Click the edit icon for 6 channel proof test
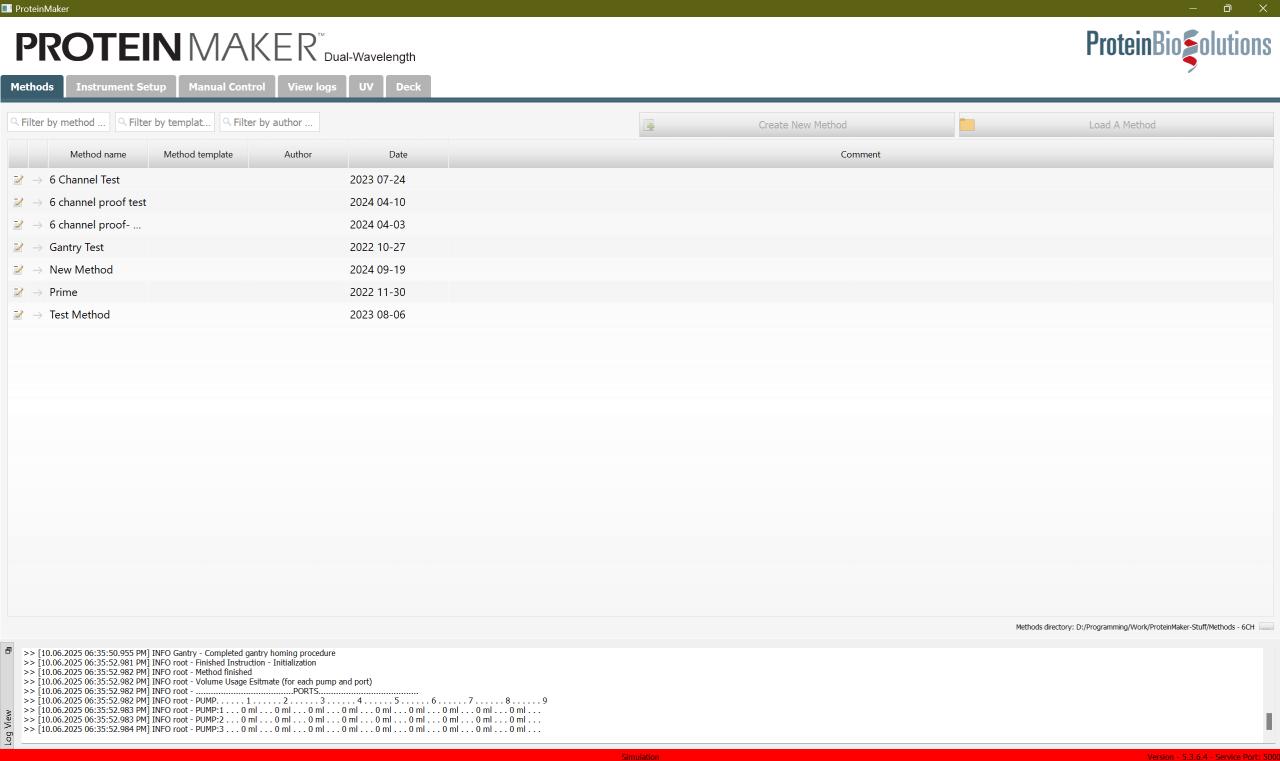1280x761 pixels. [x=18, y=202]
